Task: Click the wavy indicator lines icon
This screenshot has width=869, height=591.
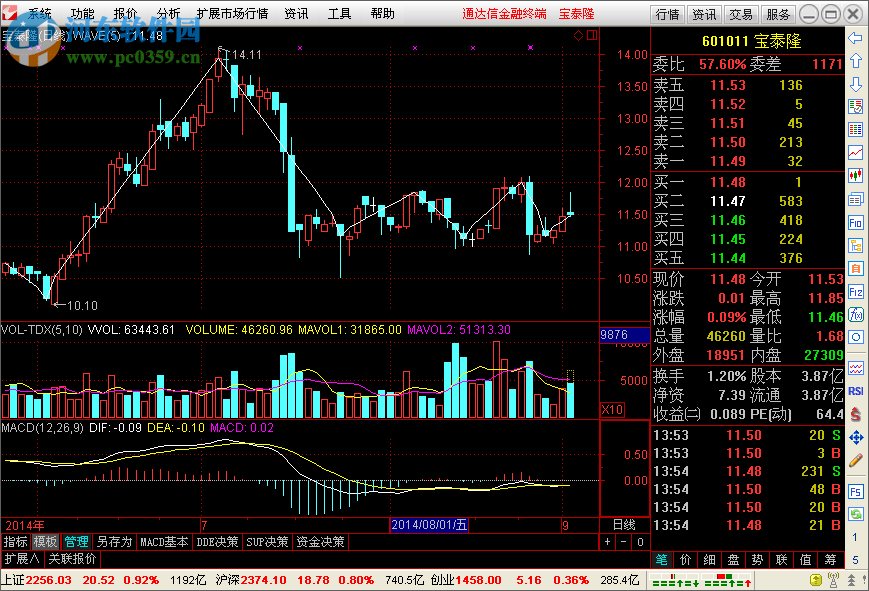Action: point(855,368)
